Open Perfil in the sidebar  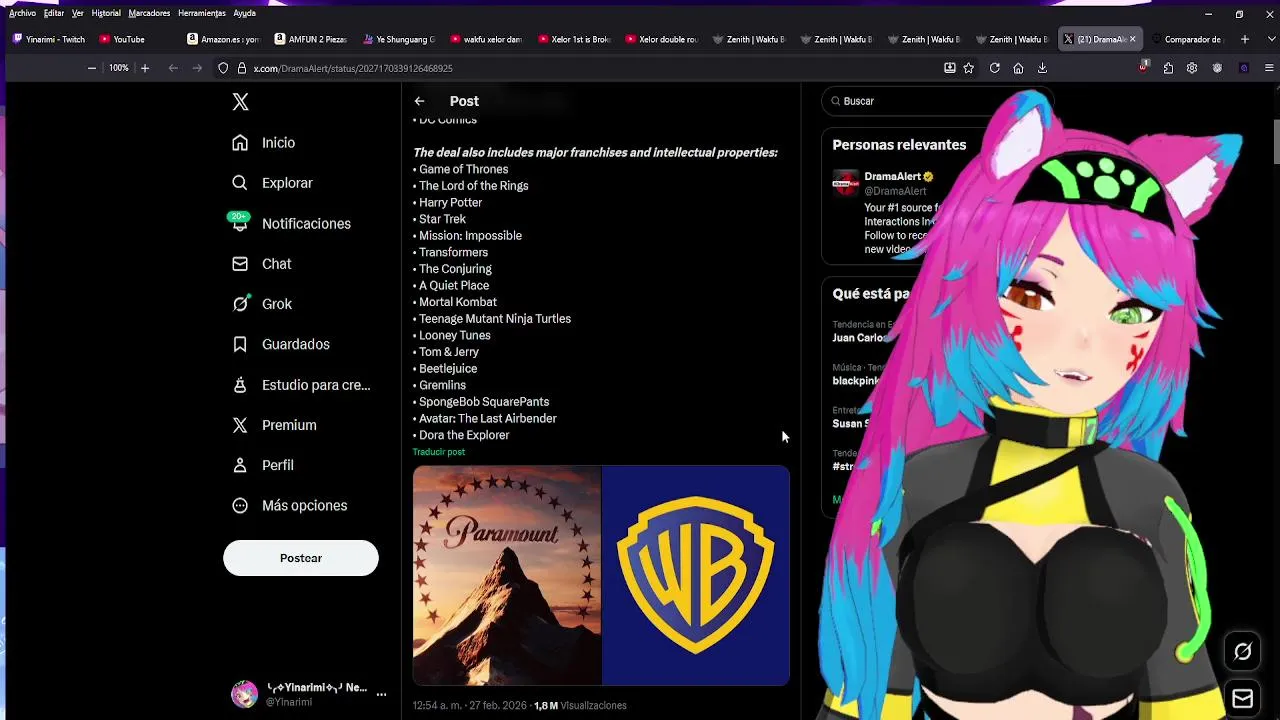click(x=263, y=465)
